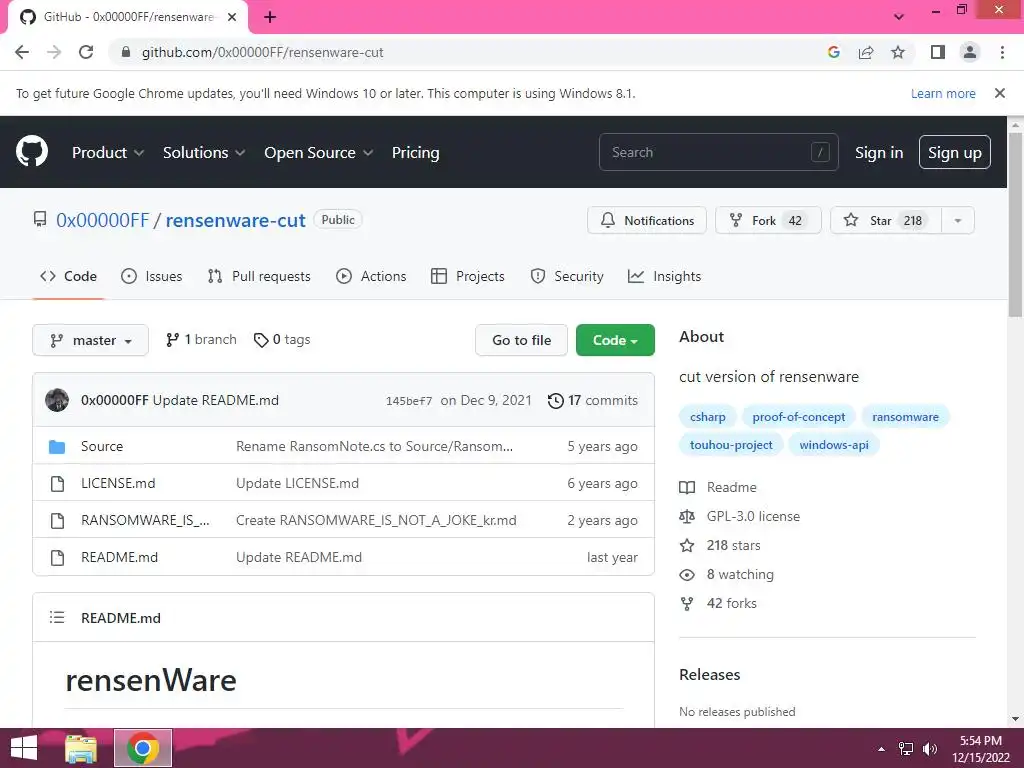Bookmark this page with the star icon

coord(898,52)
